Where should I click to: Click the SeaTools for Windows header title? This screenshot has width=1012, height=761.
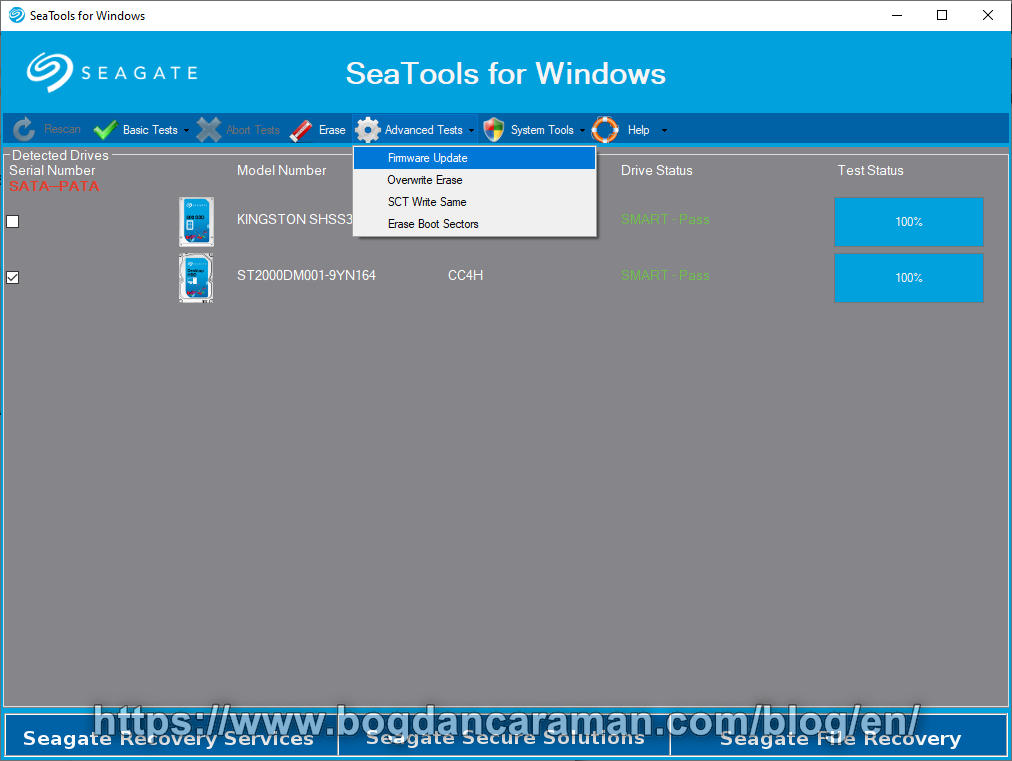pyautogui.click(x=505, y=74)
